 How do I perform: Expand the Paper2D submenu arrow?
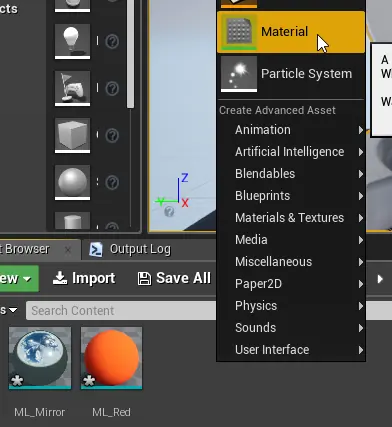pos(361,284)
